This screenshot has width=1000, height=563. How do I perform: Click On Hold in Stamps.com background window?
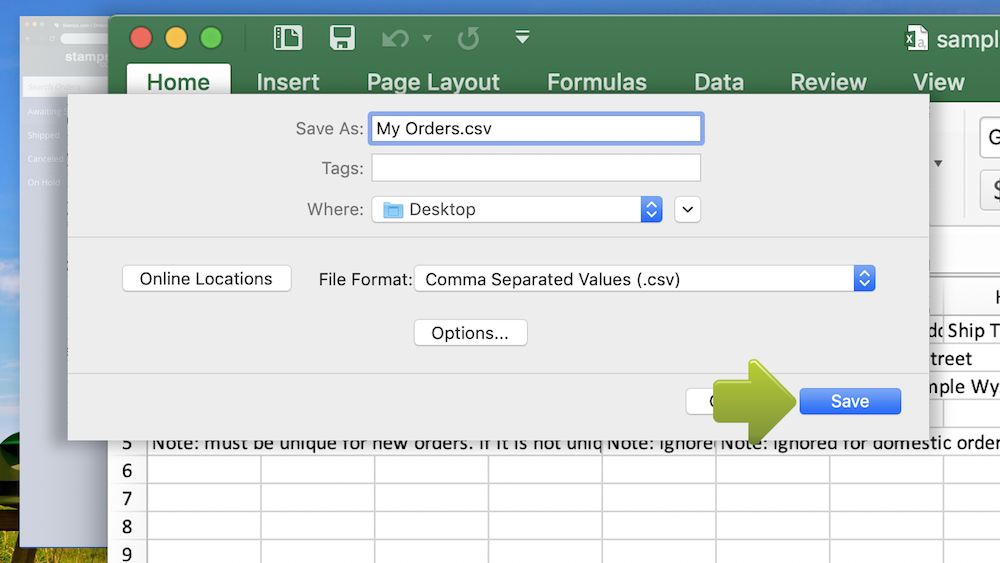click(43, 182)
